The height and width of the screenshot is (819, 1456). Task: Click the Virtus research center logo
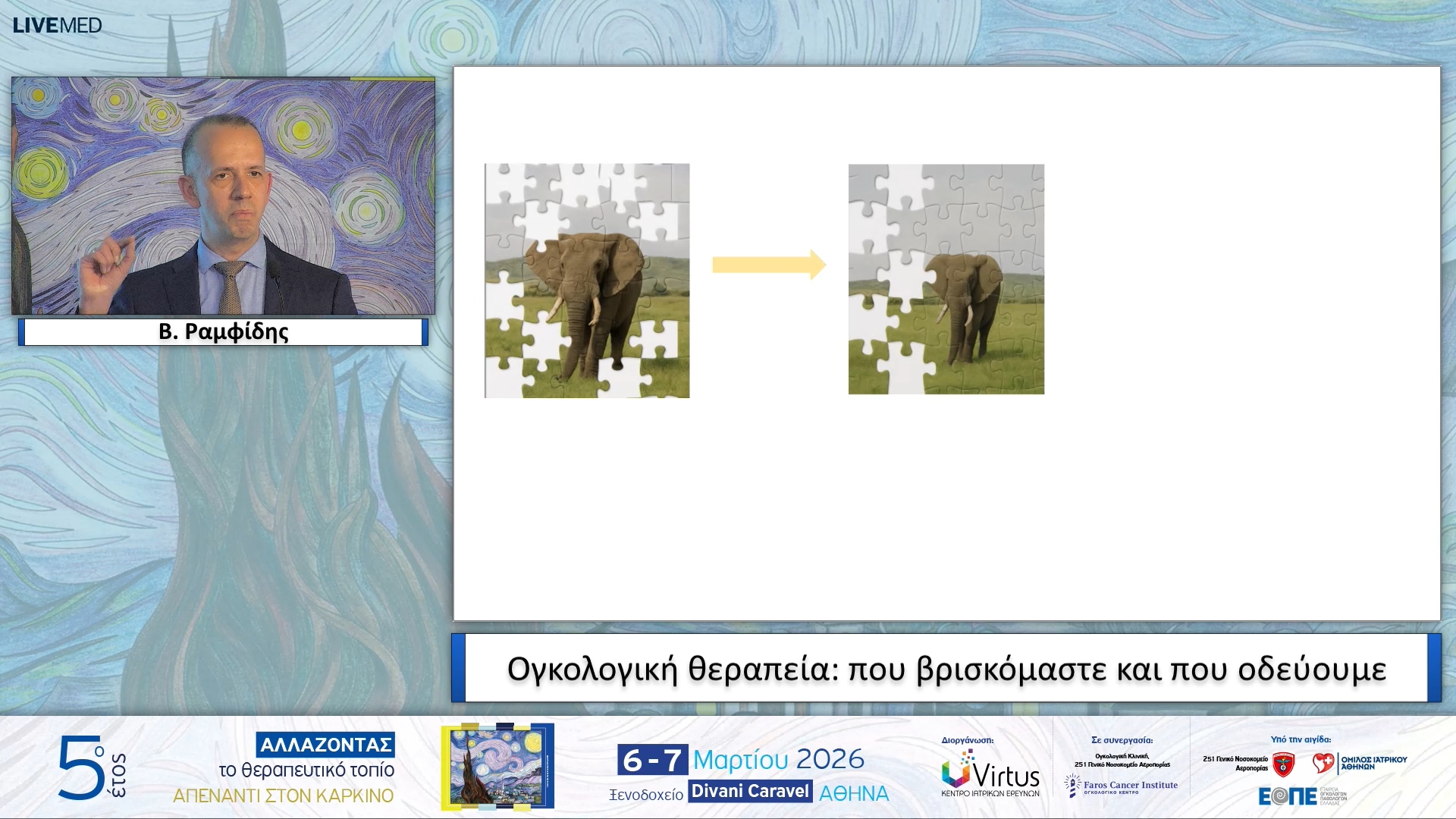pos(990,775)
